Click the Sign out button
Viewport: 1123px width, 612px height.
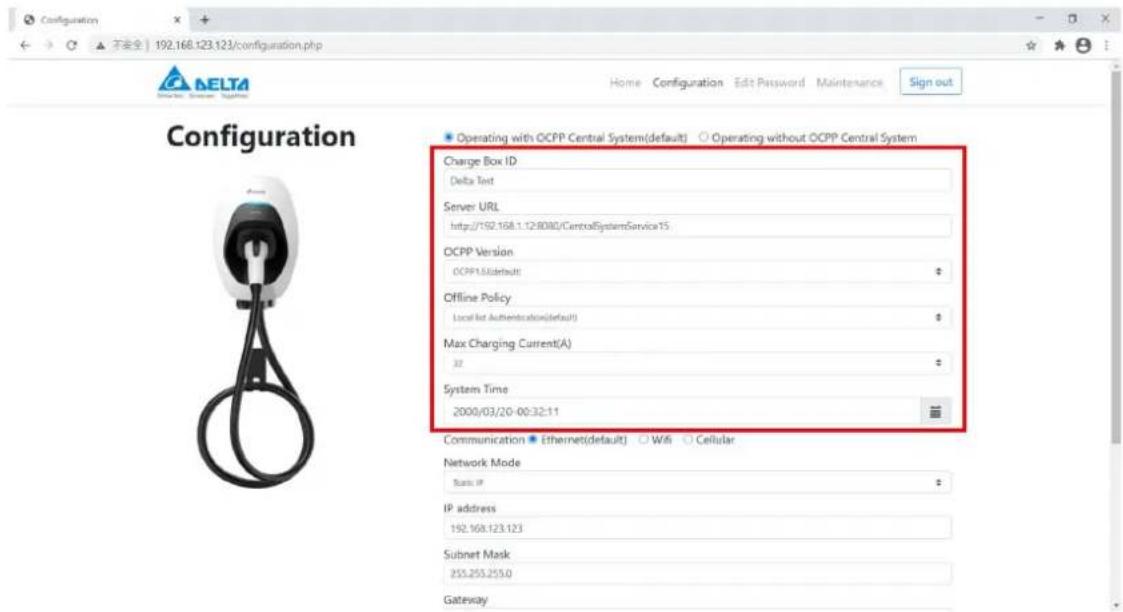click(x=930, y=82)
